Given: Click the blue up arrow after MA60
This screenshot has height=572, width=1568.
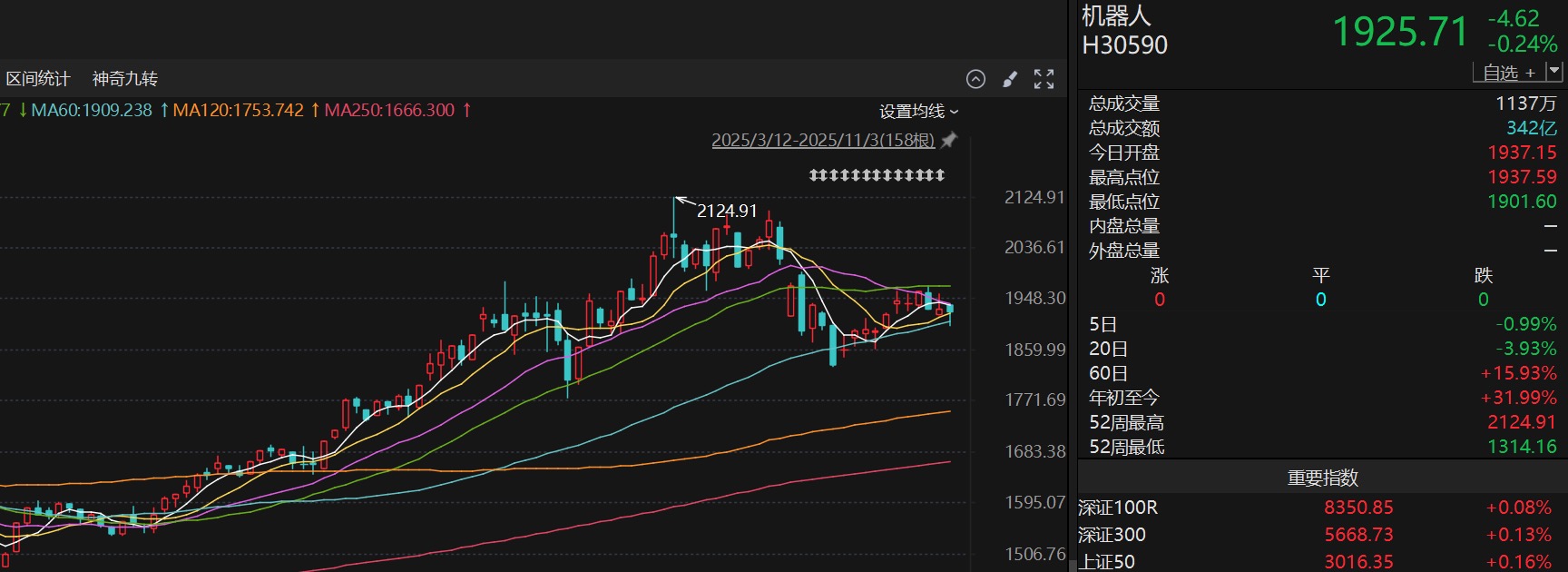Looking at the screenshot, I should tap(164, 110).
